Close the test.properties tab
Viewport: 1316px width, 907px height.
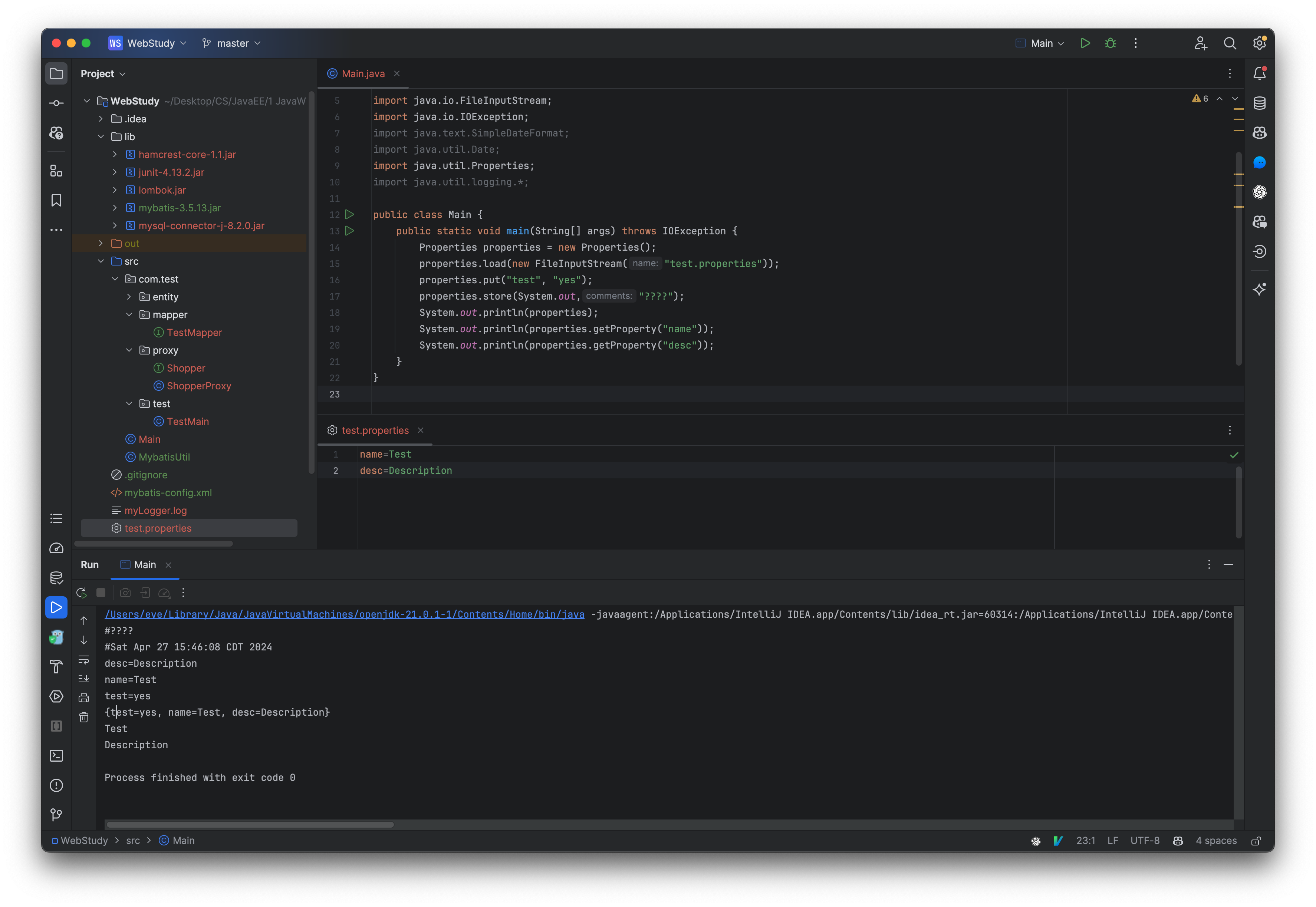[421, 430]
